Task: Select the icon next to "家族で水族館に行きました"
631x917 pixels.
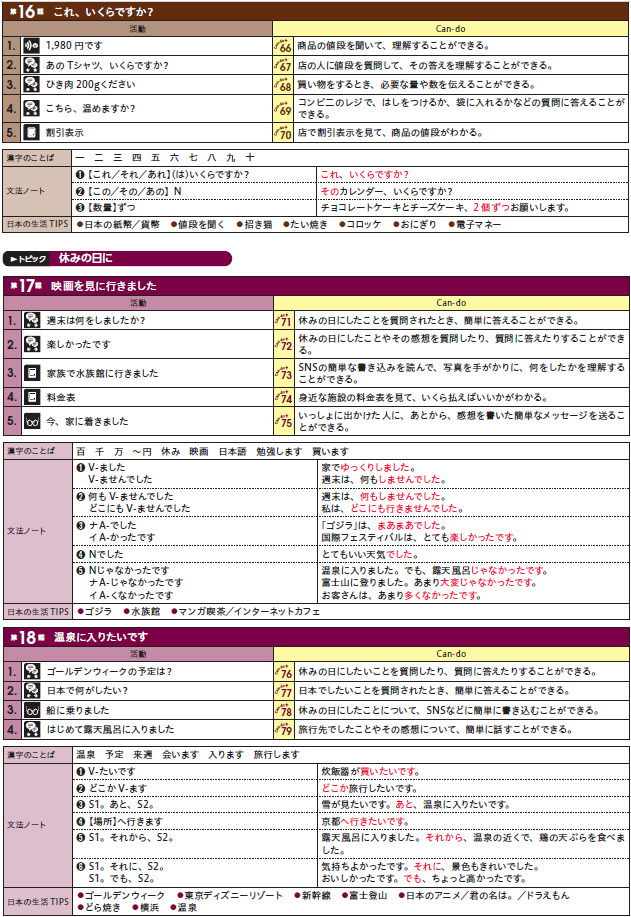Action: [x=31, y=373]
